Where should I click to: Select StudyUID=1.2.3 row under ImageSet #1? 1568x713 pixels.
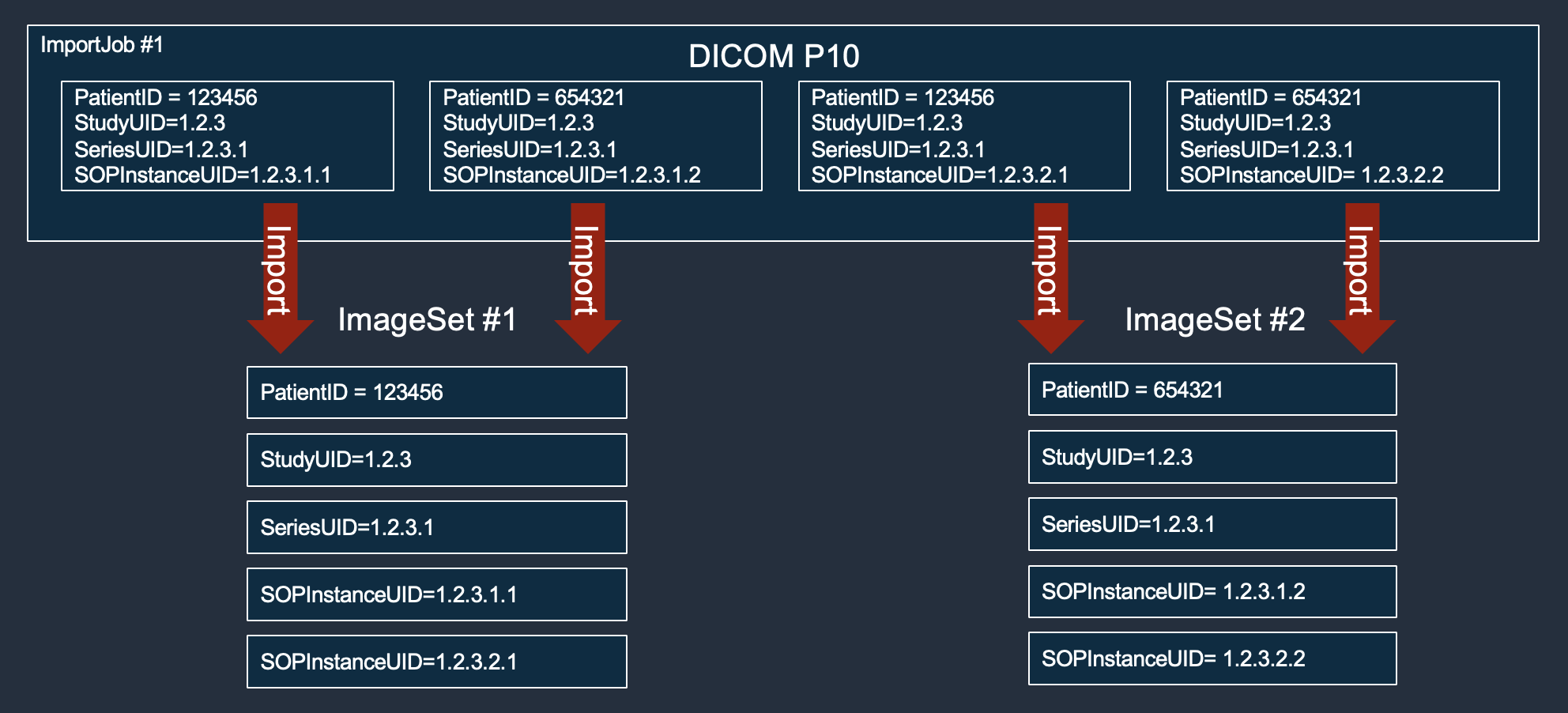point(436,459)
